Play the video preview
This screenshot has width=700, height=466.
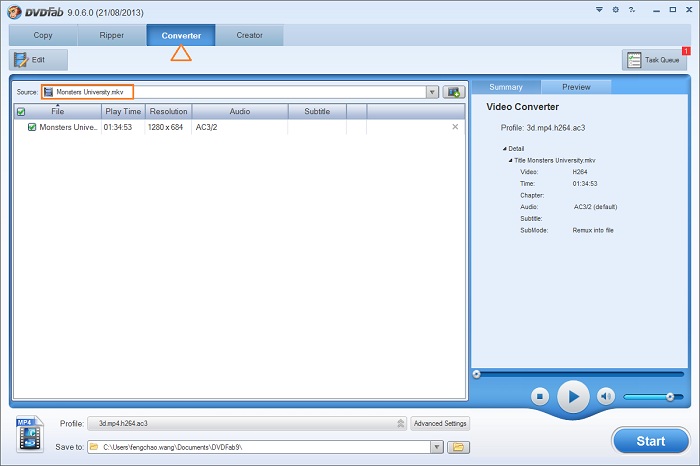coord(573,396)
